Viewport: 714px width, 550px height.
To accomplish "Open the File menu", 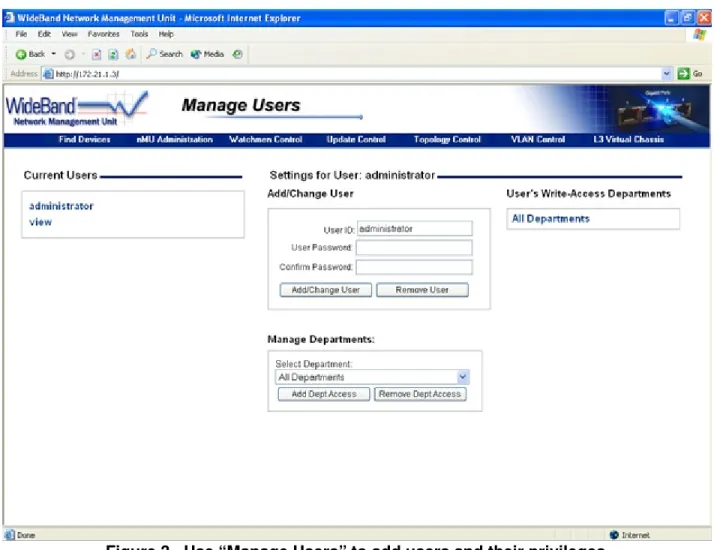I will 21,34.
